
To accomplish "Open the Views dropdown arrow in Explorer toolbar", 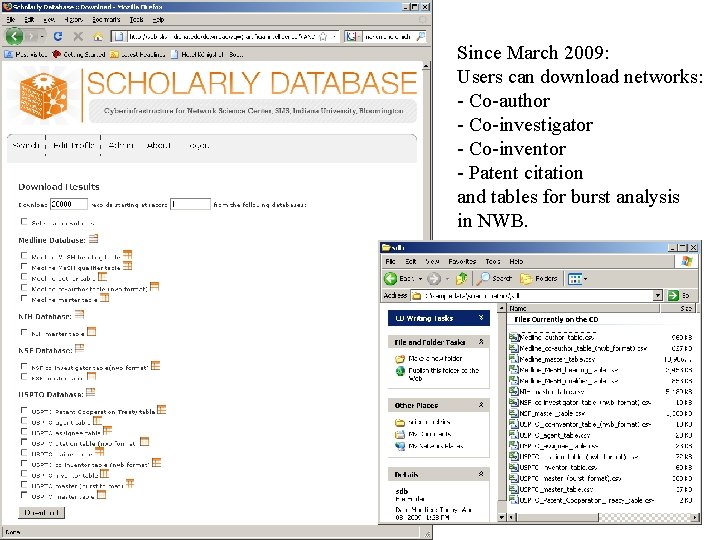I will click(585, 279).
